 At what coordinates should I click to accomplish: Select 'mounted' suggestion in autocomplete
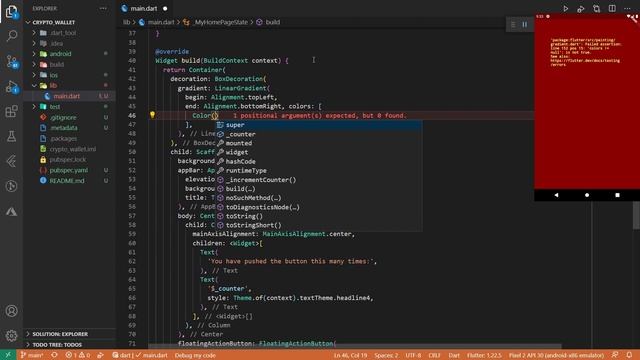coord(318,143)
